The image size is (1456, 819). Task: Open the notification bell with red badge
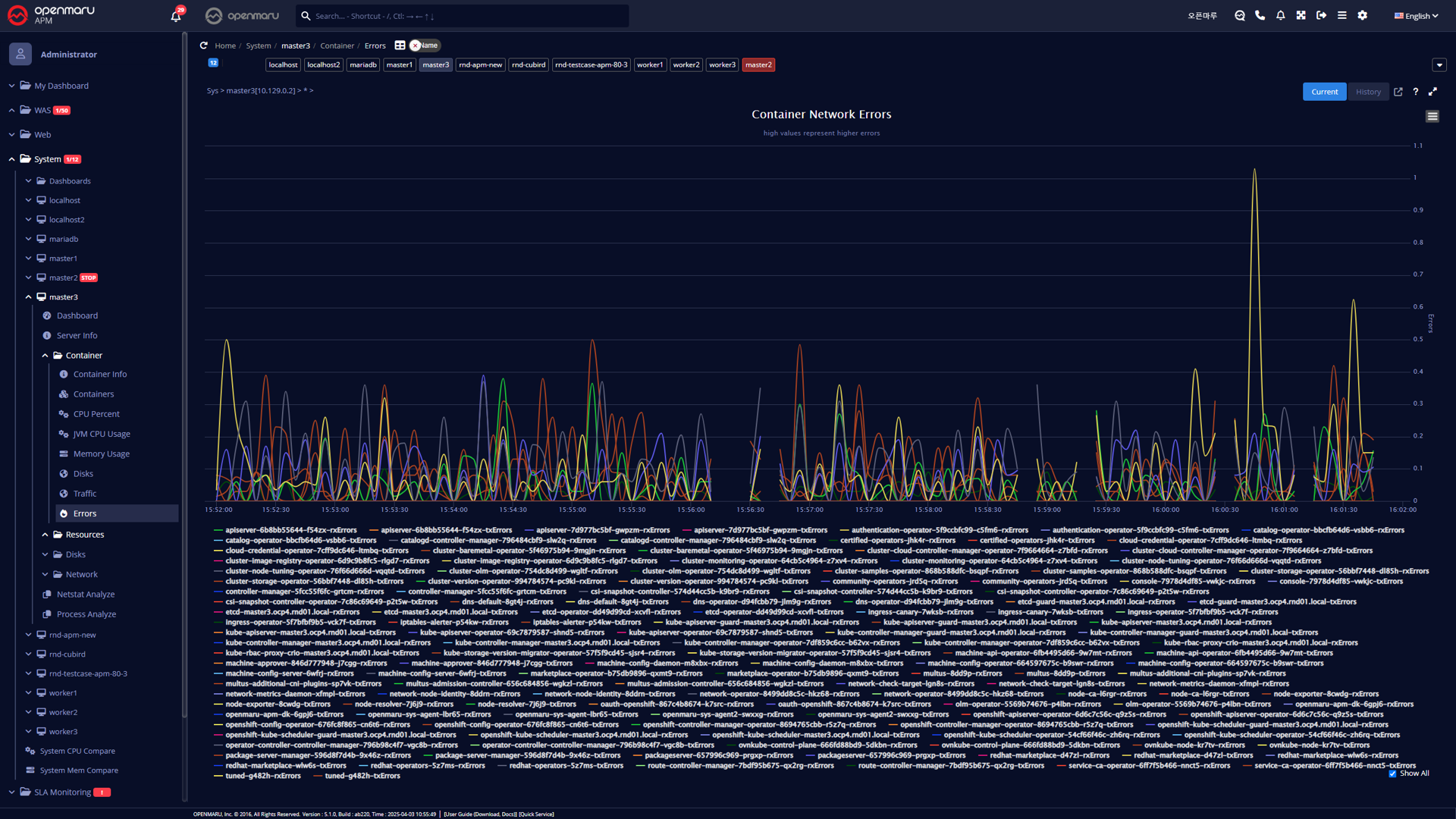176,16
